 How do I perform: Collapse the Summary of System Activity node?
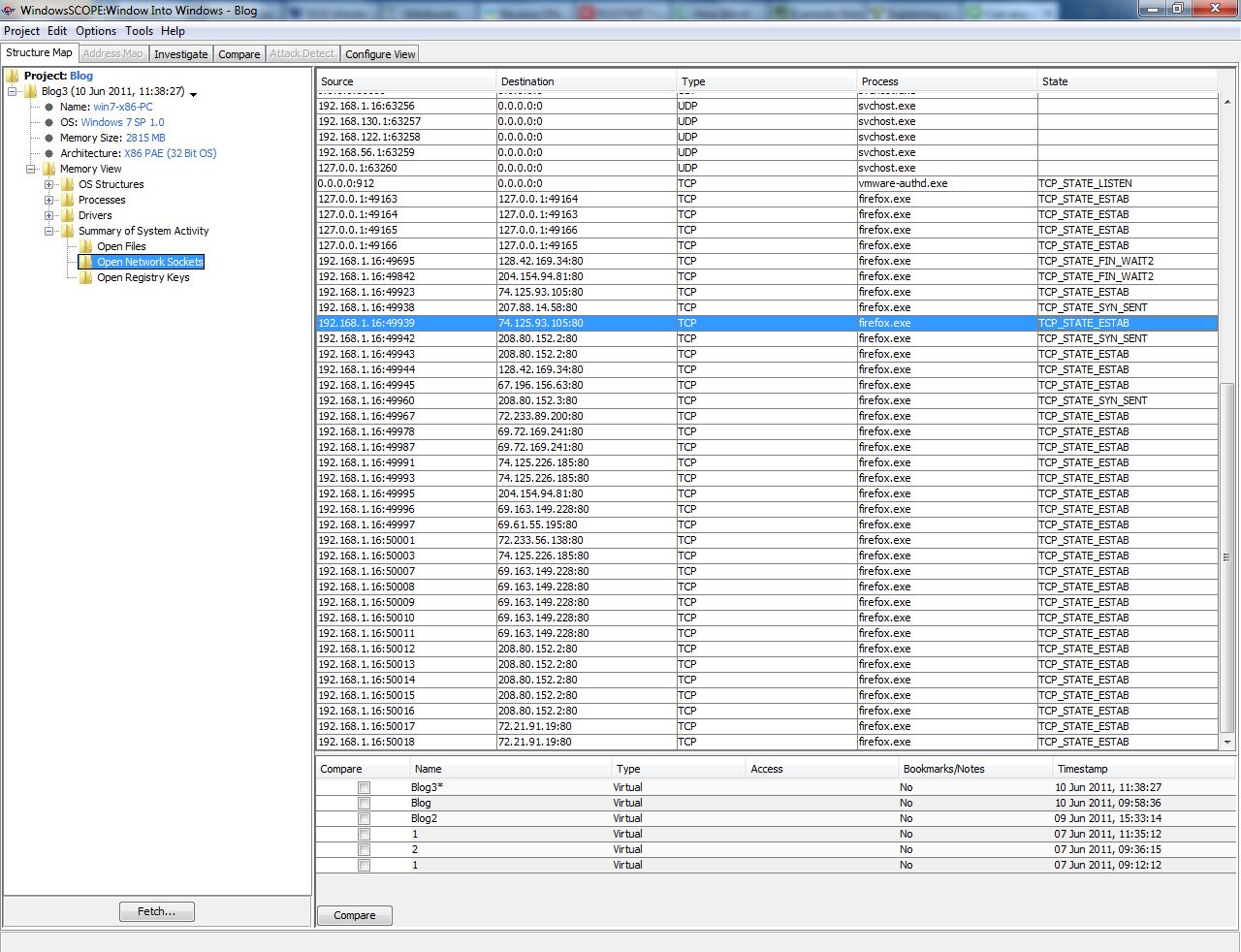click(49, 231)
